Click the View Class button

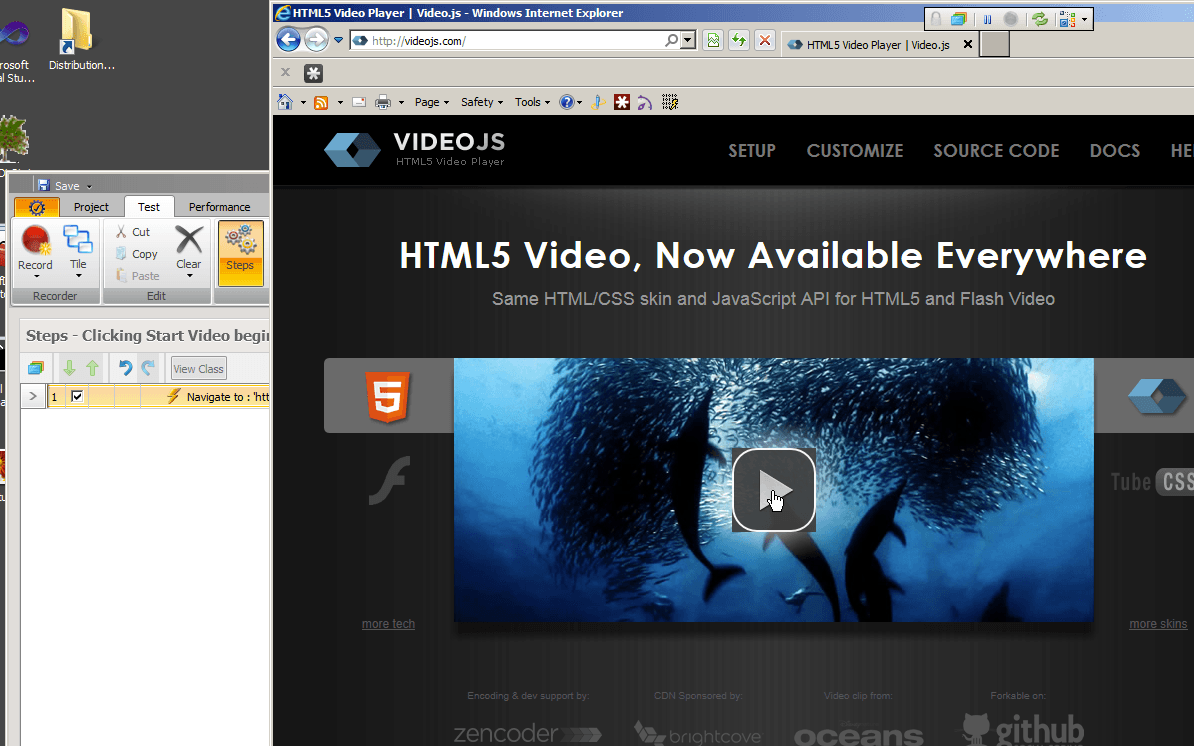(x=199, y=368)
